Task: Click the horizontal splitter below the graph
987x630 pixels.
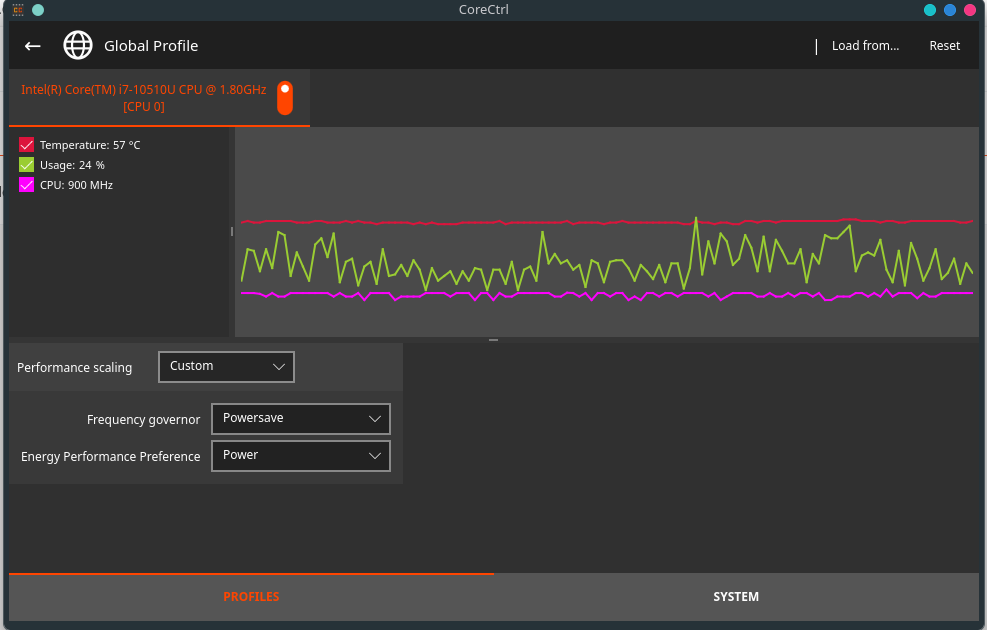Action: pyautogui.click(x=494, y=340)
